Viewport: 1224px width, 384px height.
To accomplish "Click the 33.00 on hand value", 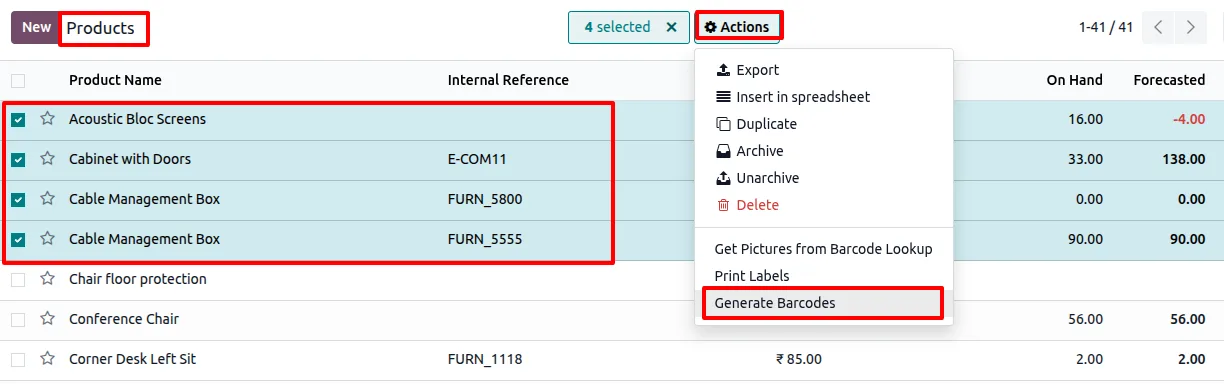I will (1085, 159).
